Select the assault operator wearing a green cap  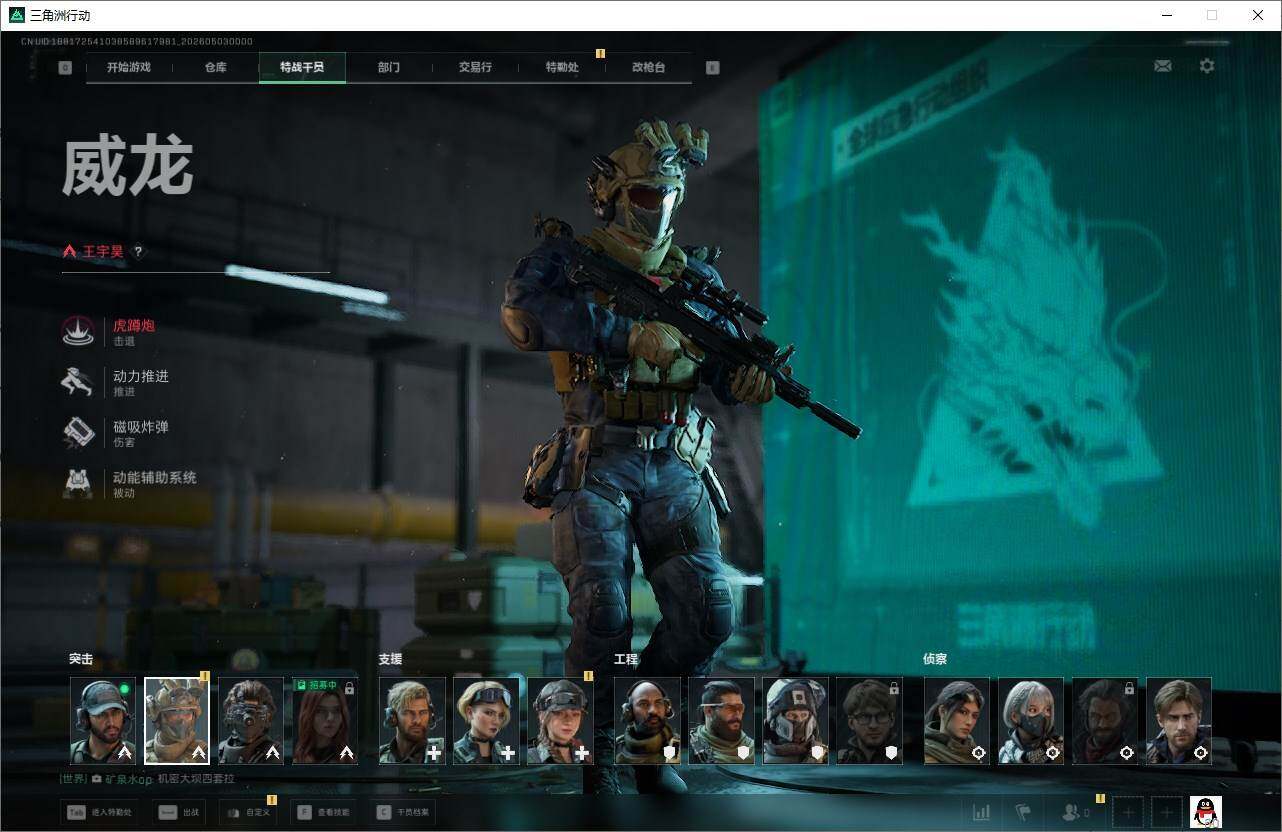103,721
